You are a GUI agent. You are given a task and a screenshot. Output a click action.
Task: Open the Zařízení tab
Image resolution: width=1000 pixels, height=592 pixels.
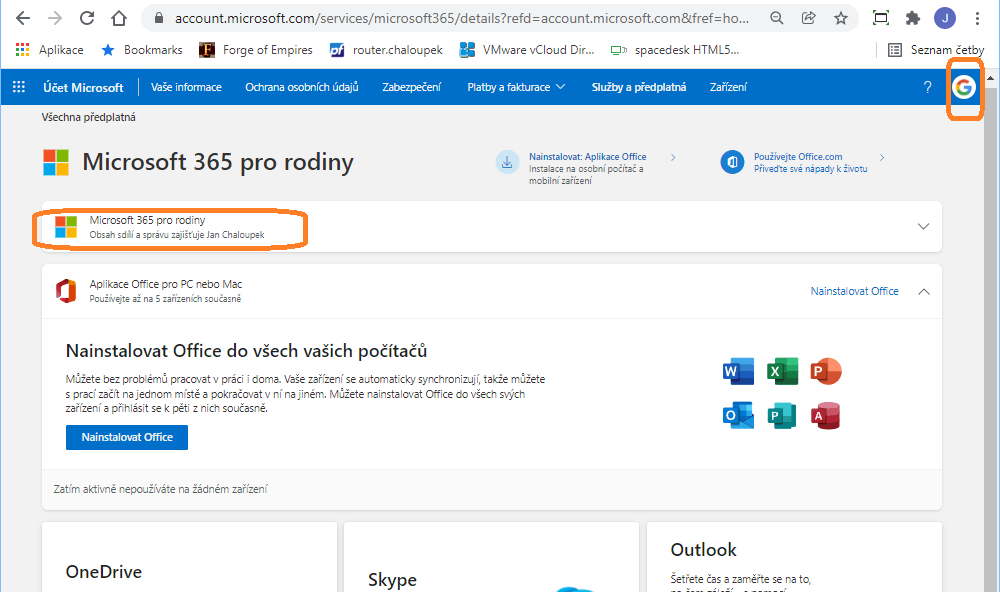pos(728,87)
